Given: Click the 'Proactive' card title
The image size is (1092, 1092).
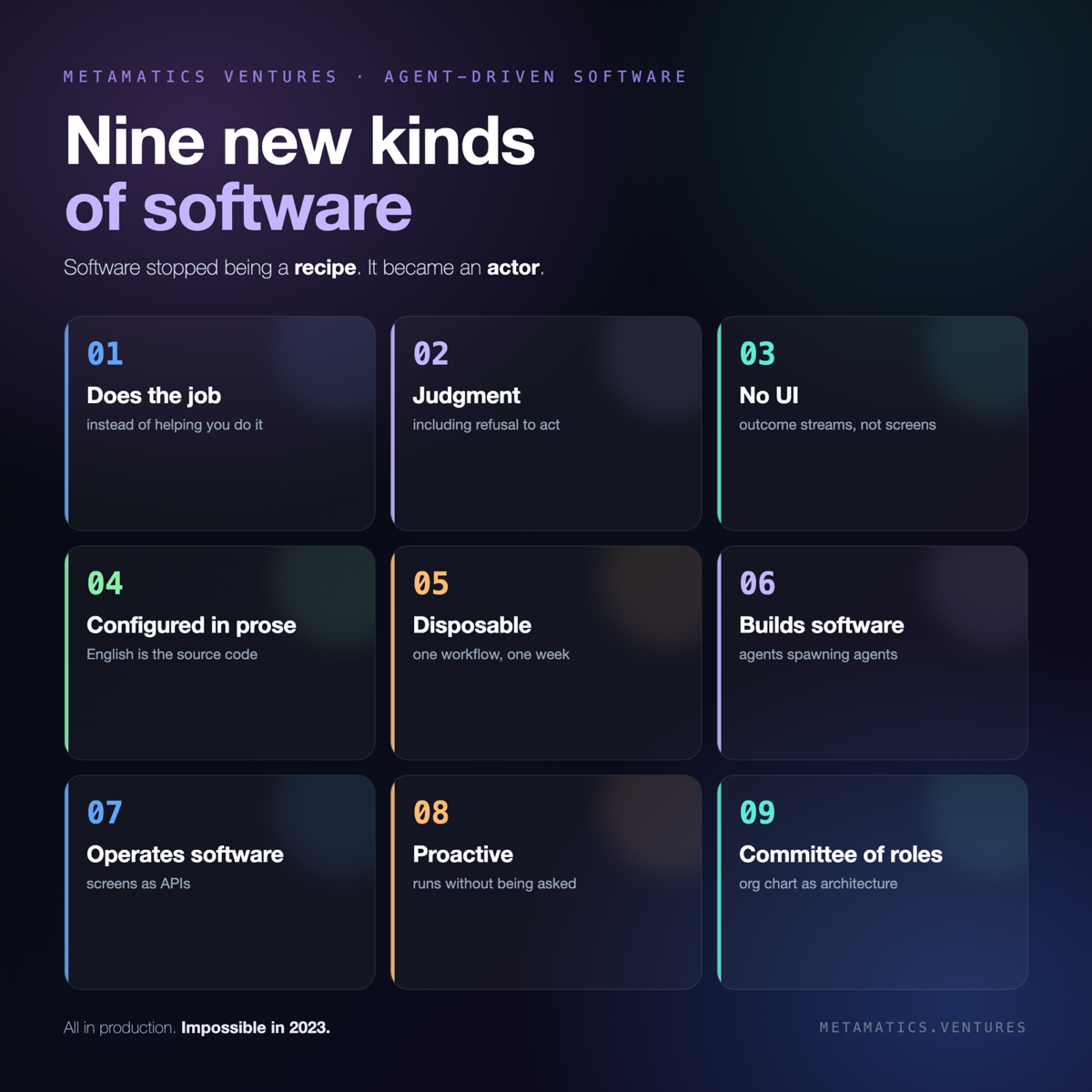Looking at the screenshot, I should 463,854.
